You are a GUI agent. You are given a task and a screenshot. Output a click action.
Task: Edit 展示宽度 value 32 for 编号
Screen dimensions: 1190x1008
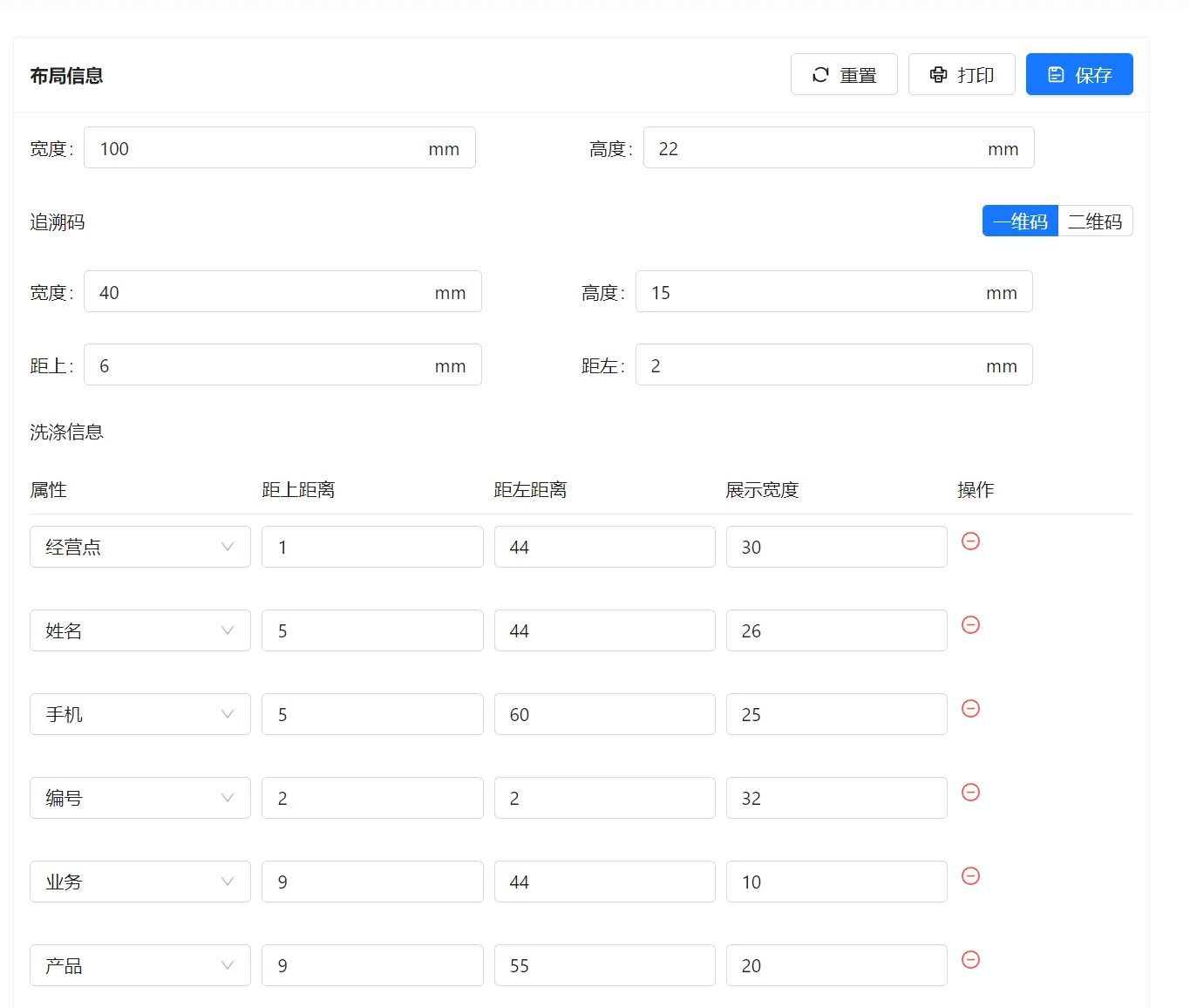(x=837, y=798)
